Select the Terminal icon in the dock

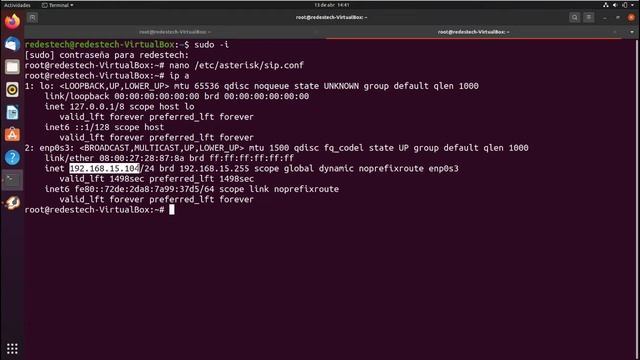(12, 180)
